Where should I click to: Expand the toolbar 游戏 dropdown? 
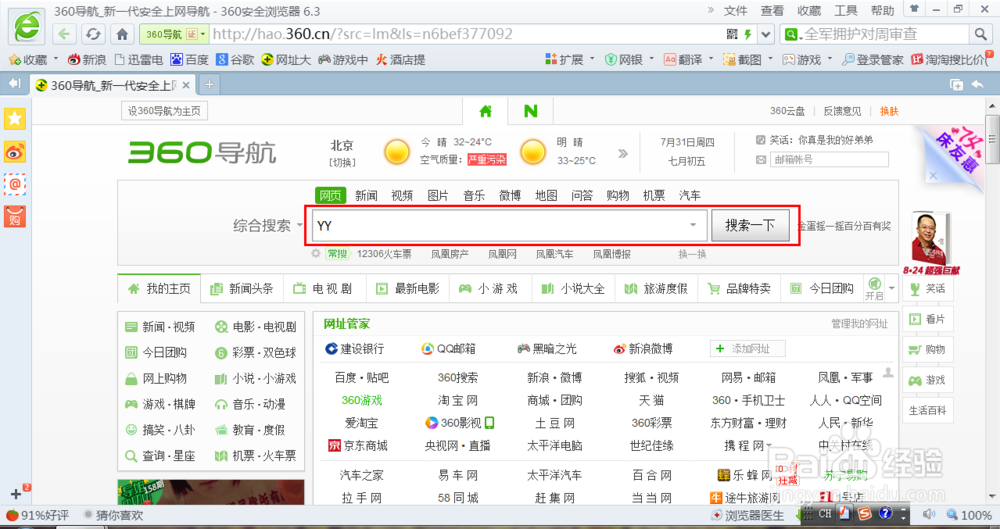(x=830, y=59)
